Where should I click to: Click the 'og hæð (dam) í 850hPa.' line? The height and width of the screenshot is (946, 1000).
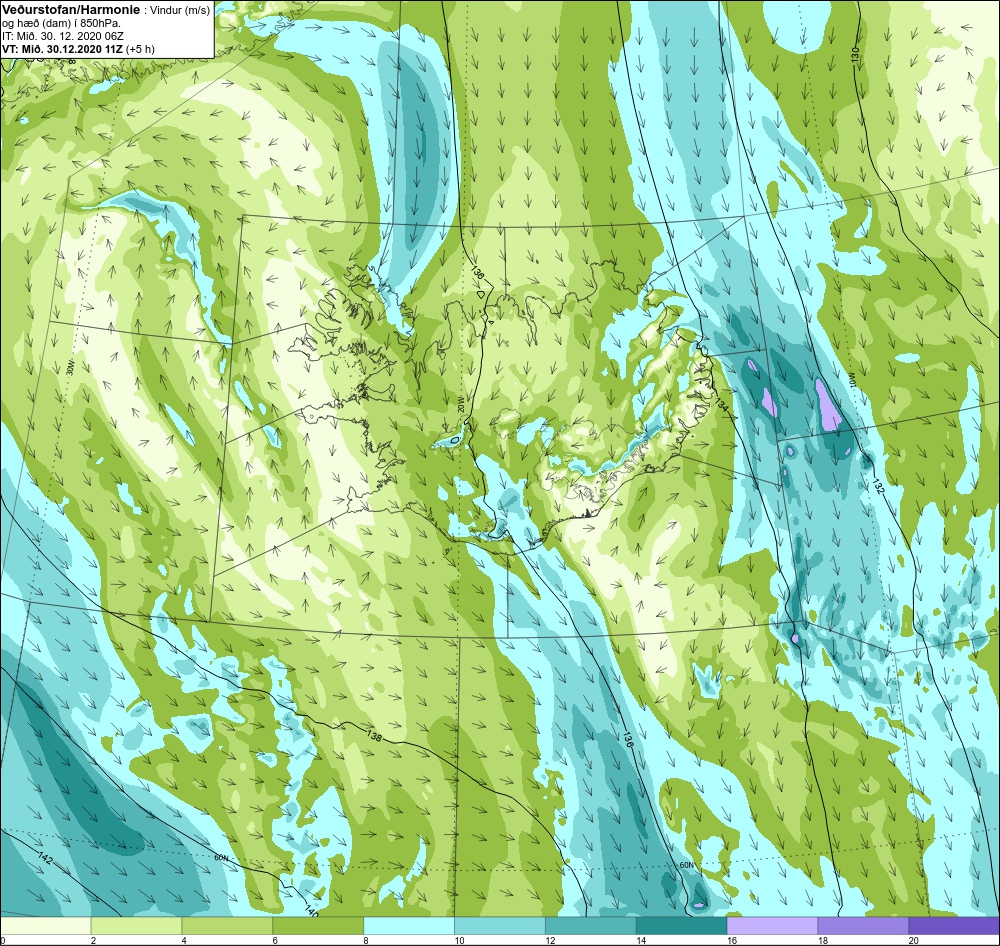61,24
